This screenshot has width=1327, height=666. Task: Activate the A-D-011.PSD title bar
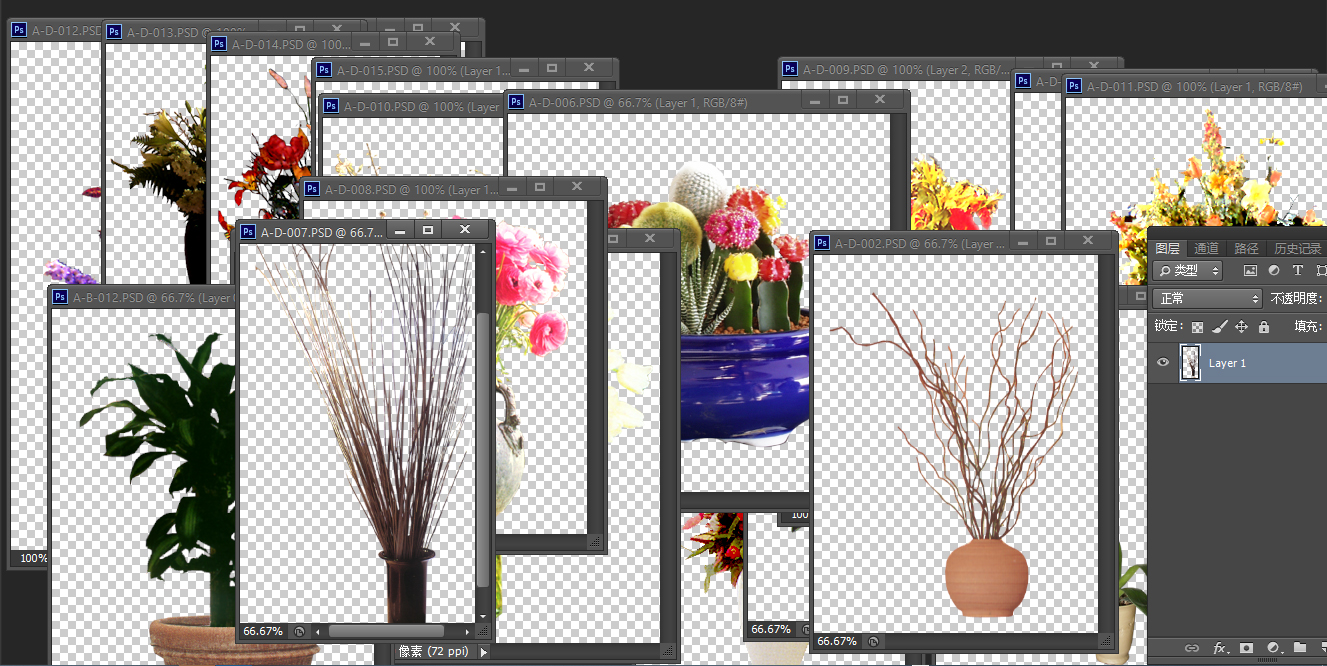(1195, 87)
